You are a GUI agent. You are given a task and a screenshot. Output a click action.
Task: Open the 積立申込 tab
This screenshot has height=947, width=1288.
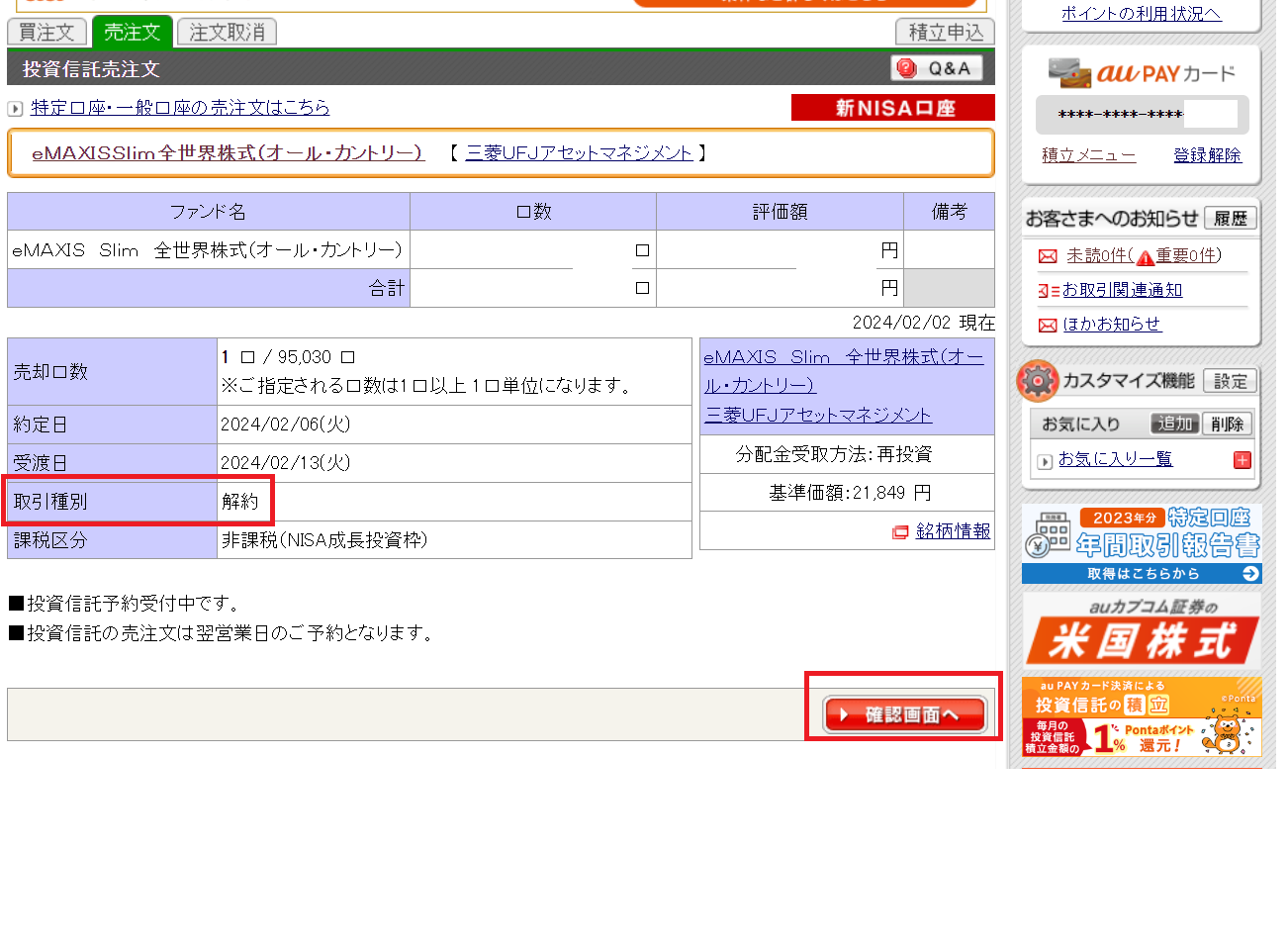pos(945,33)
